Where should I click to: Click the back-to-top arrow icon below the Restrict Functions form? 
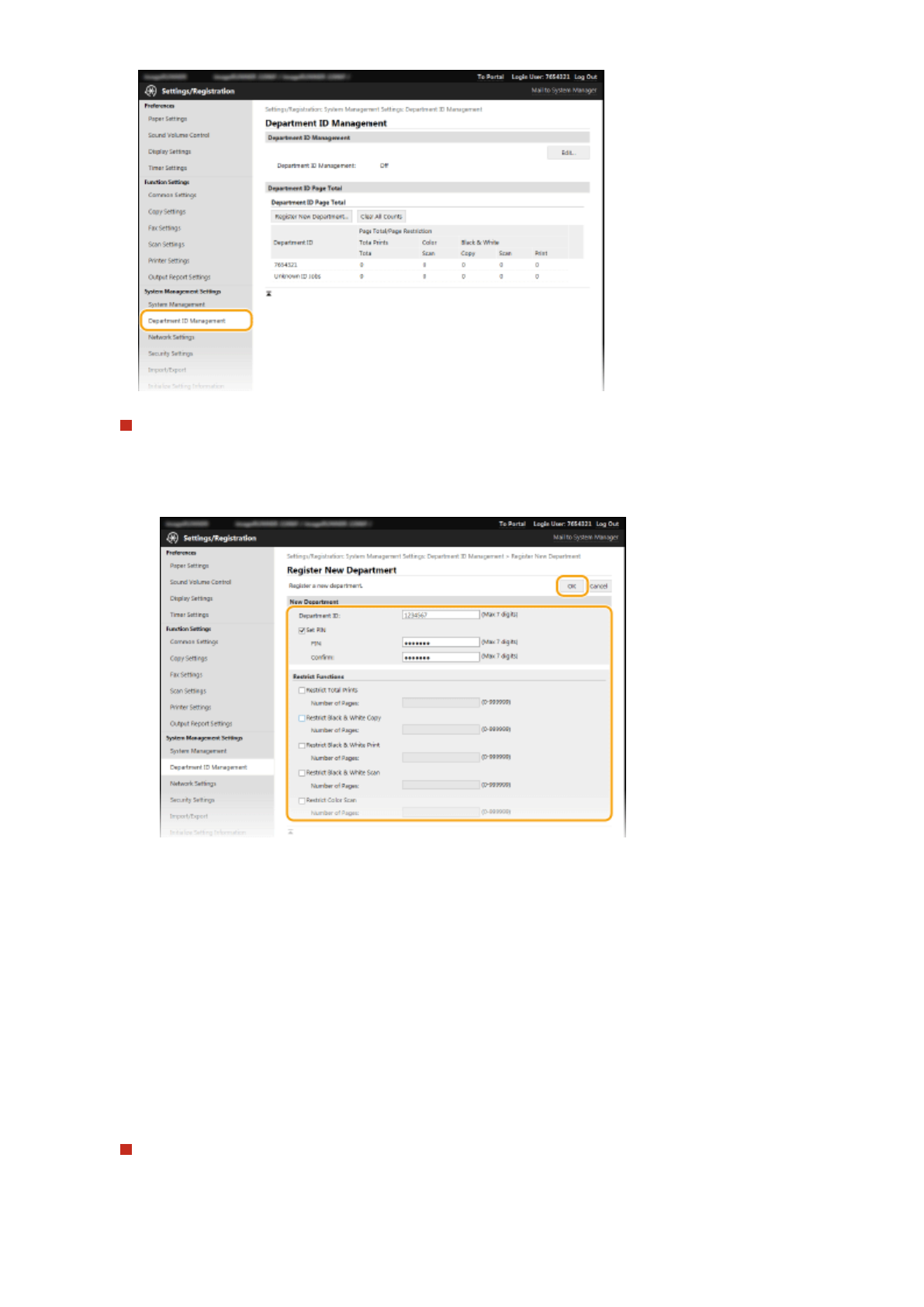(x=290, y=832)
